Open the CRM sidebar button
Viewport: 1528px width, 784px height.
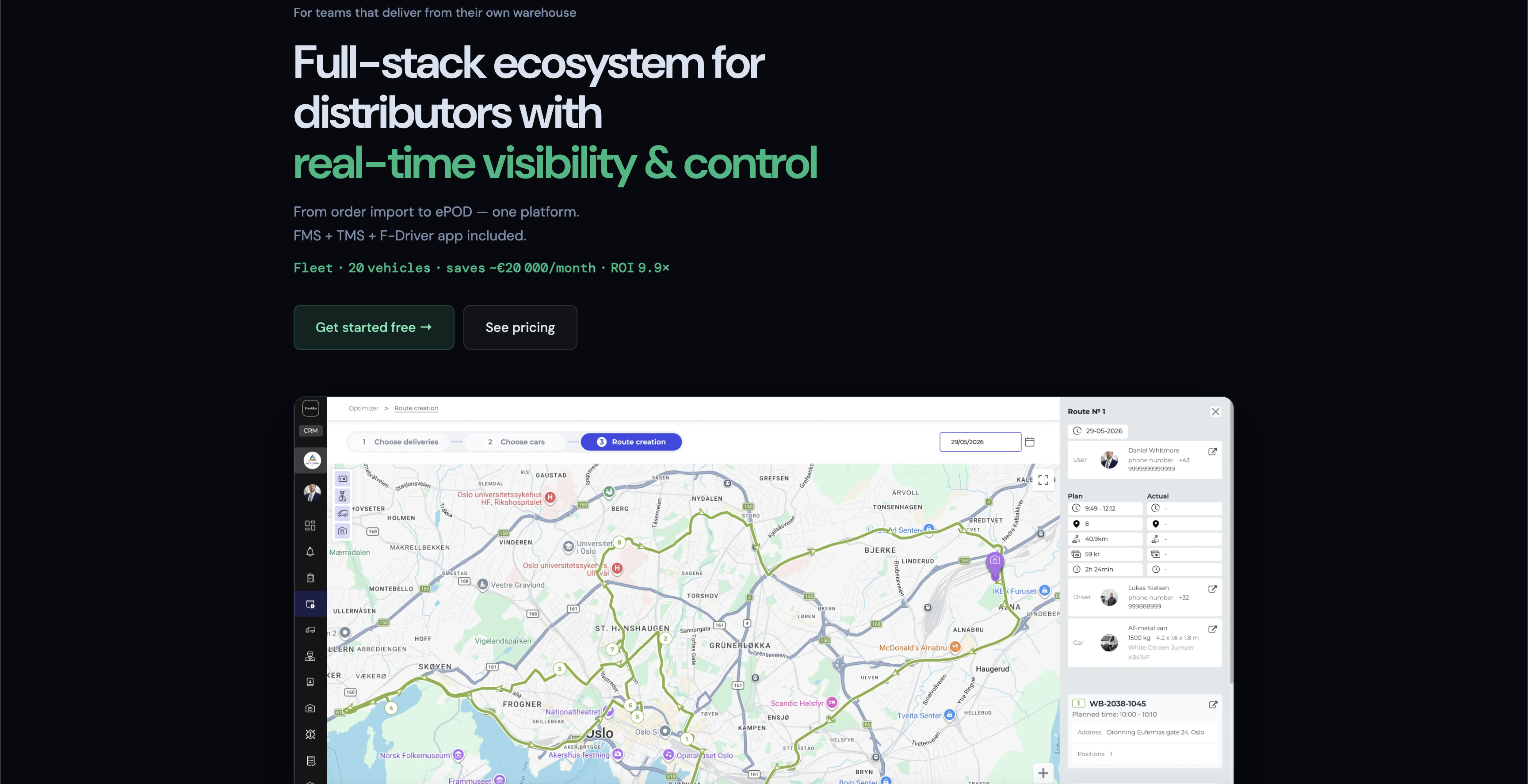pos(311,430)
